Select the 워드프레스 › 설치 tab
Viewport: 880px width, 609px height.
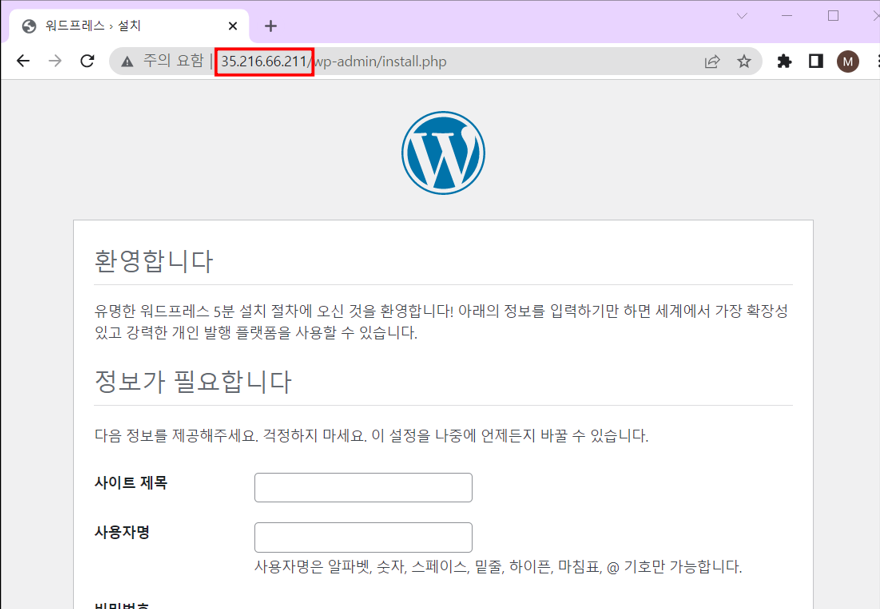pos(129,26)
